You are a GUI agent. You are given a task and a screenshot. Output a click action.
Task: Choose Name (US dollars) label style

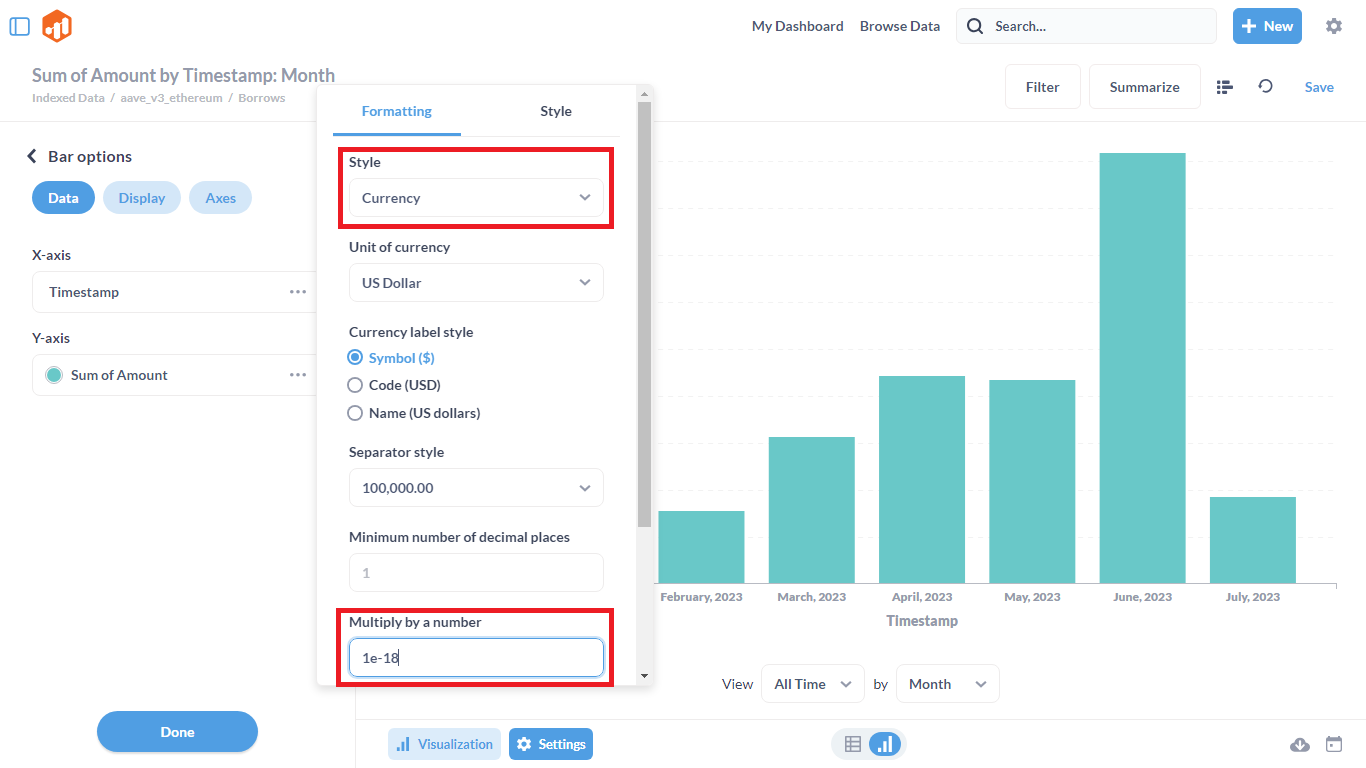coord(355,413)
